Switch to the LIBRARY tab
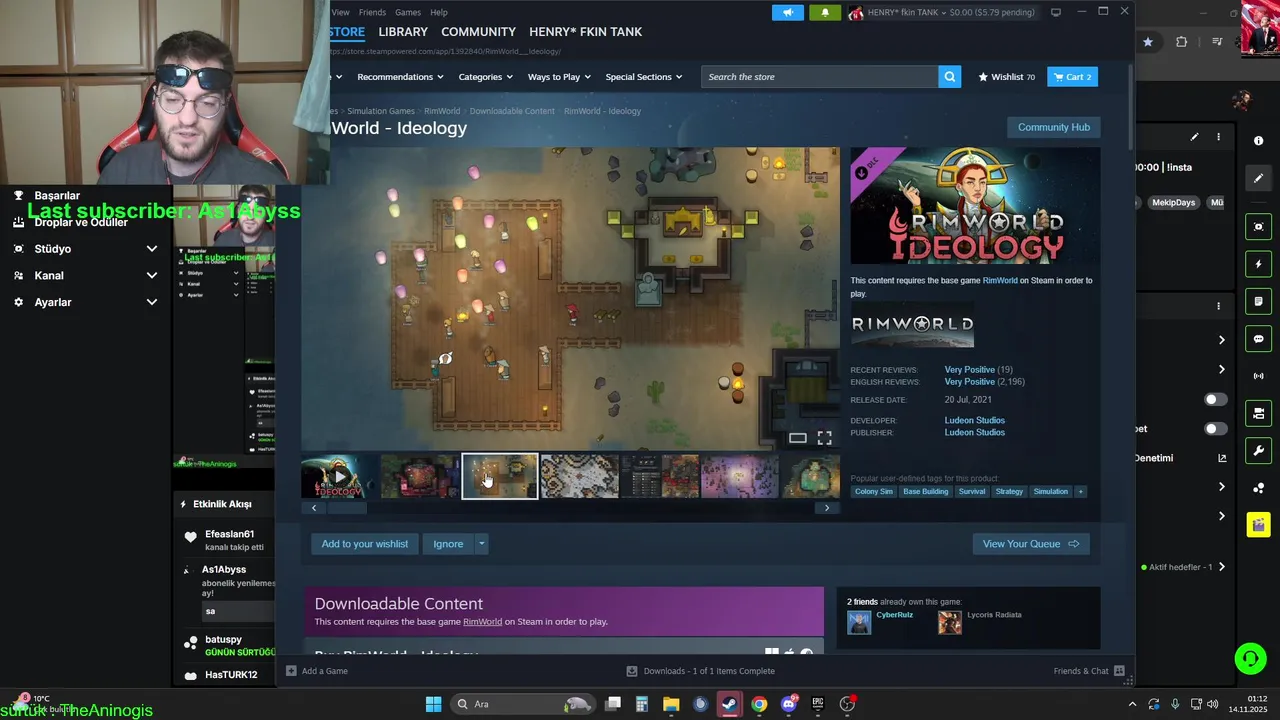1280x720 pixels. point(403,32)
